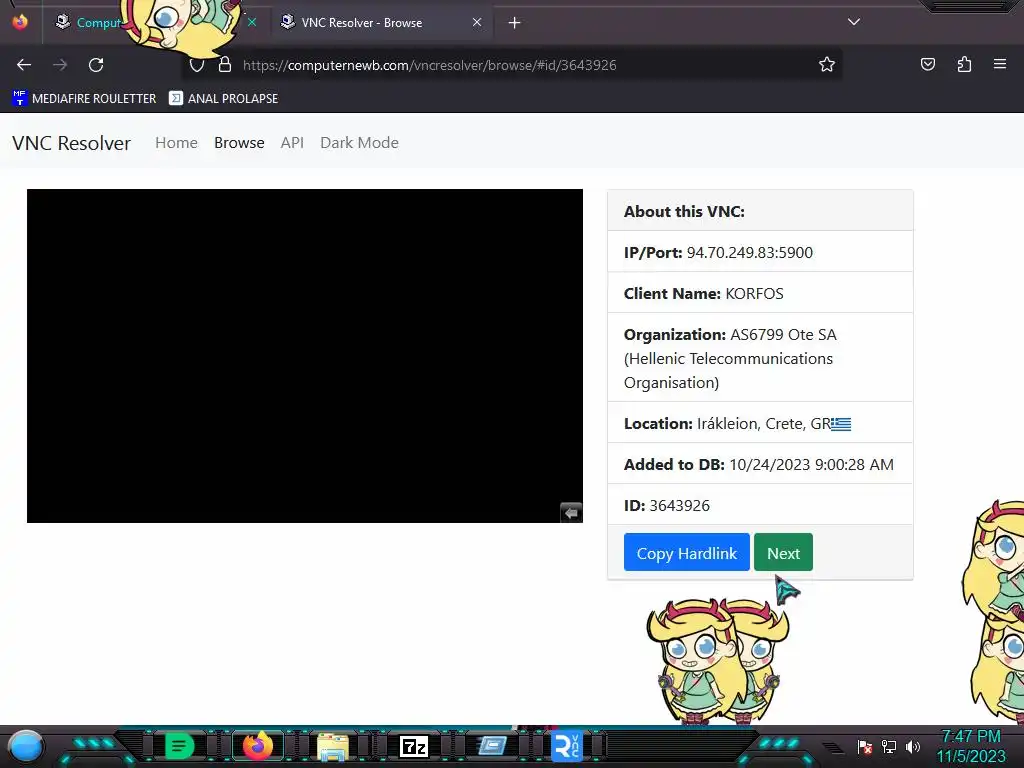Open the Pocket save icon
Image resolution: width=1024 pixels, height=768 pixels.
928,64
